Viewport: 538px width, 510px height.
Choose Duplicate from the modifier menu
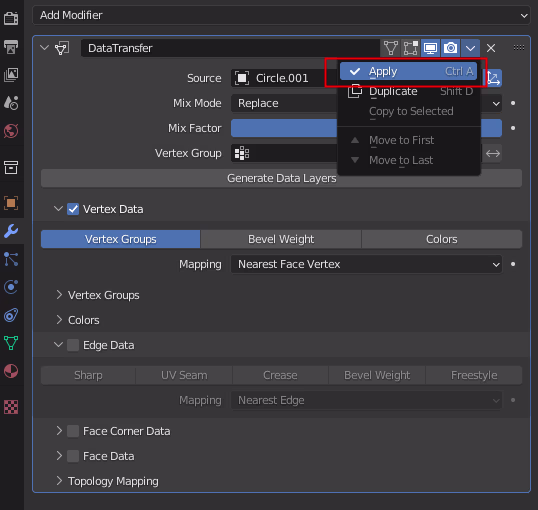pos(408,91)
